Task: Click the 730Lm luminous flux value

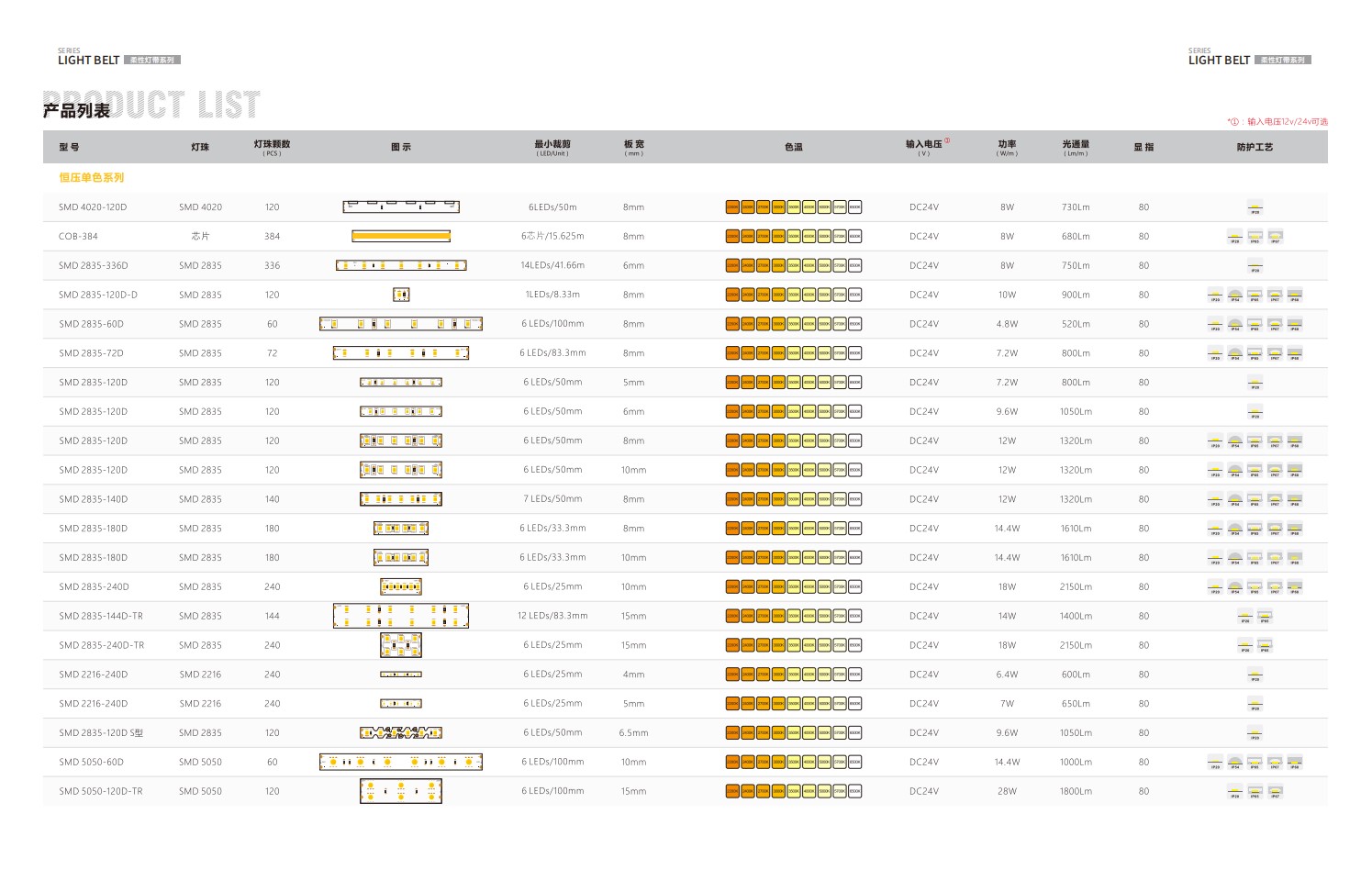Action: click(x=1076, y=207)
